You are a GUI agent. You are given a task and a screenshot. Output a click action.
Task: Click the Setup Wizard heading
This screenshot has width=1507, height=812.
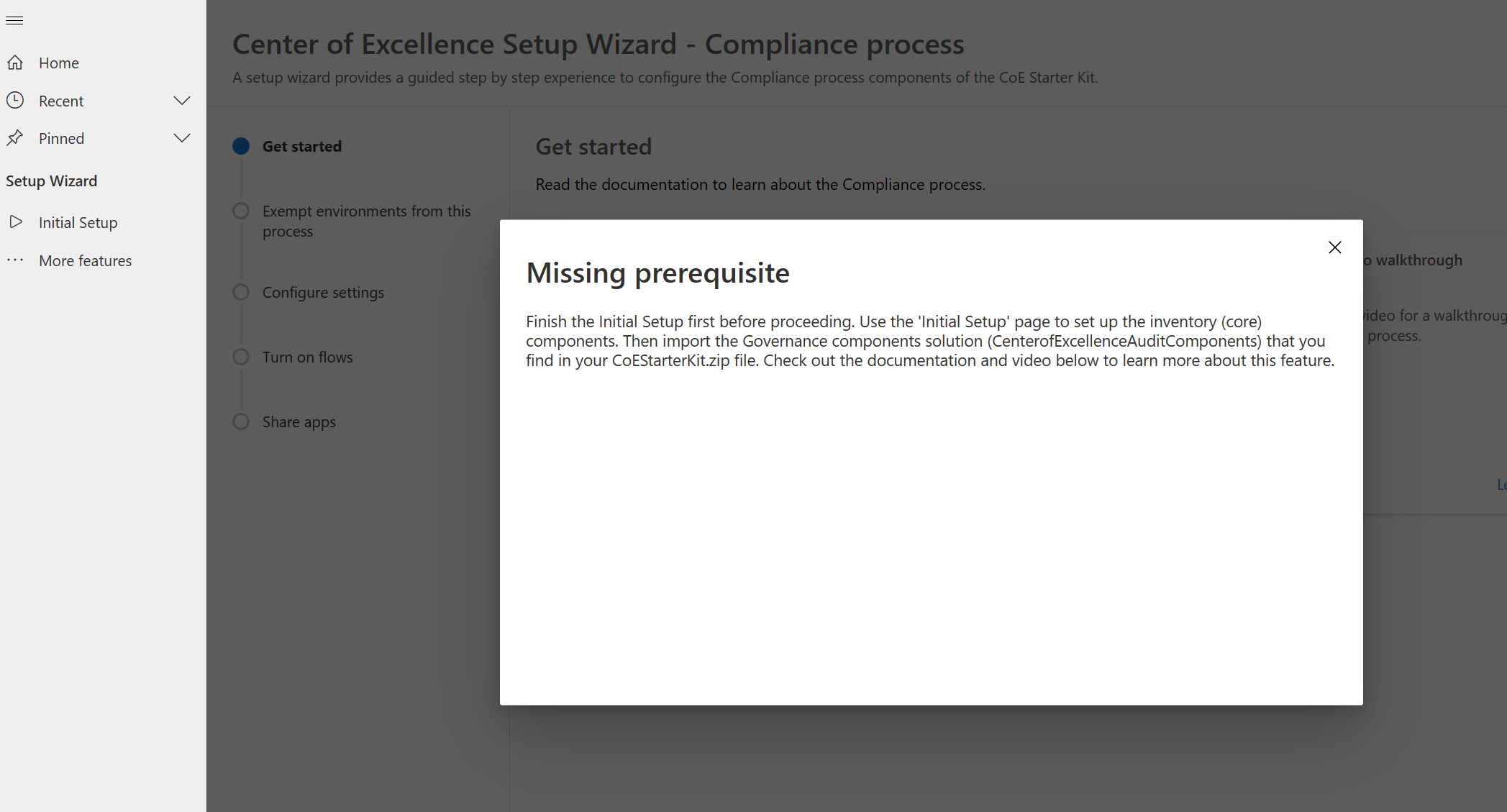coord(51,181)
